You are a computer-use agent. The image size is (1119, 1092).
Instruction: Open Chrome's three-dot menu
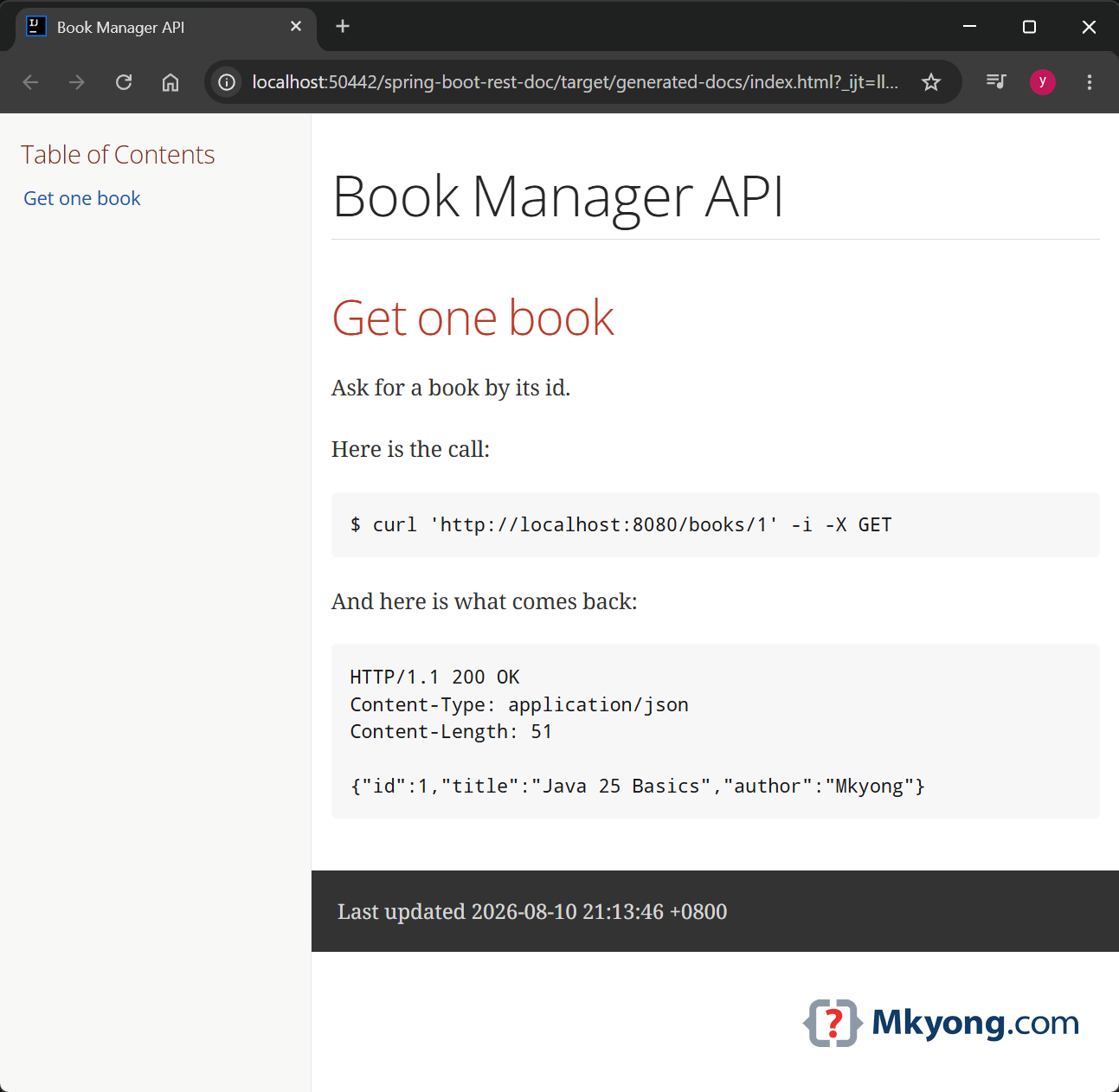[x=1090, y=82]
